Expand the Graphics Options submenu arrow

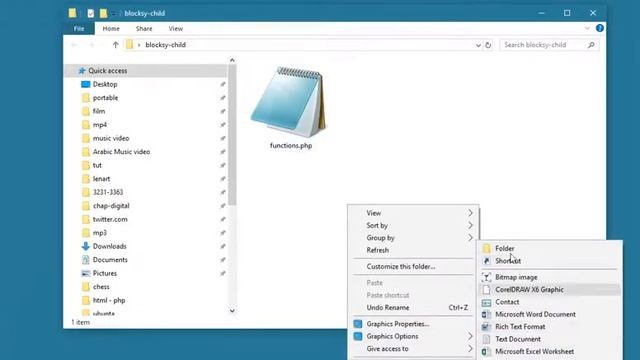click(470, 336)
